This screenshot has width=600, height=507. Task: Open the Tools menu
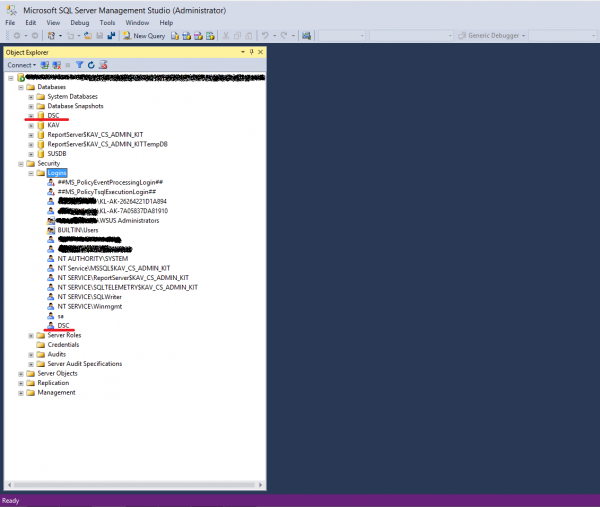(107, 22)
